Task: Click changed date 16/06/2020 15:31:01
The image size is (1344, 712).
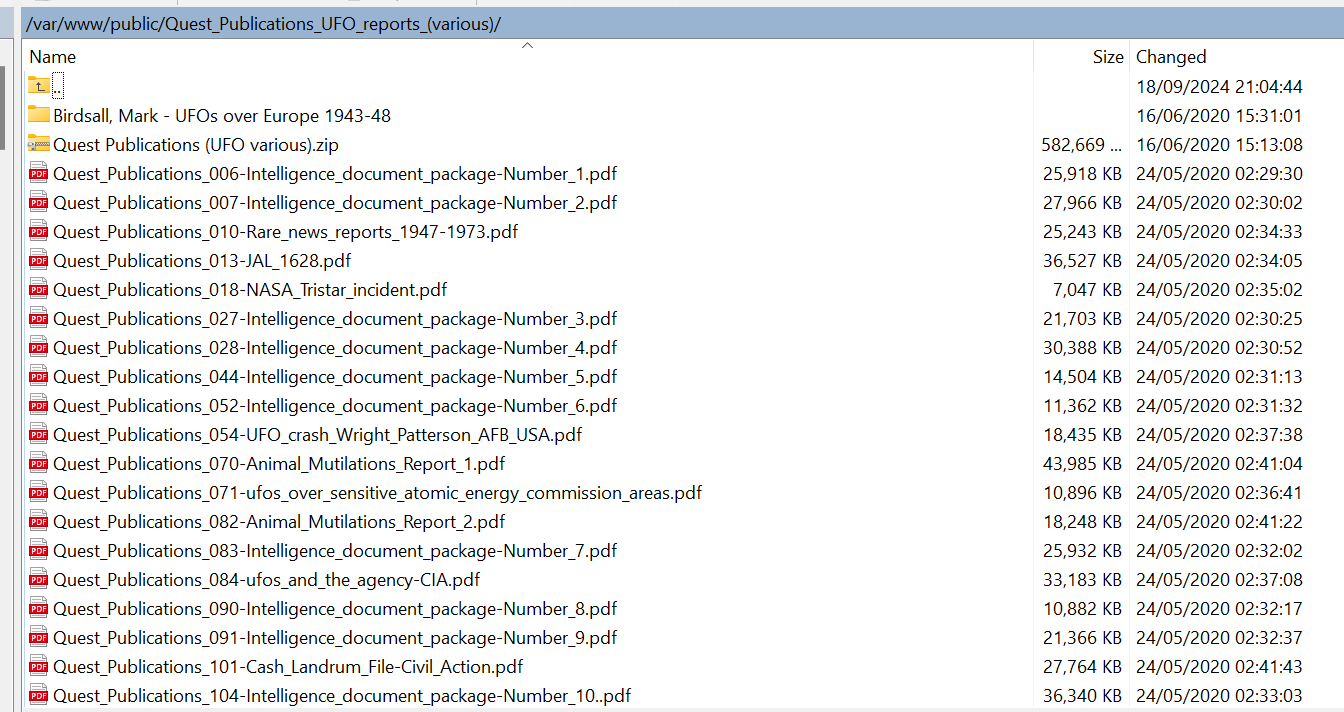Action: click(x=1220, y=116)
